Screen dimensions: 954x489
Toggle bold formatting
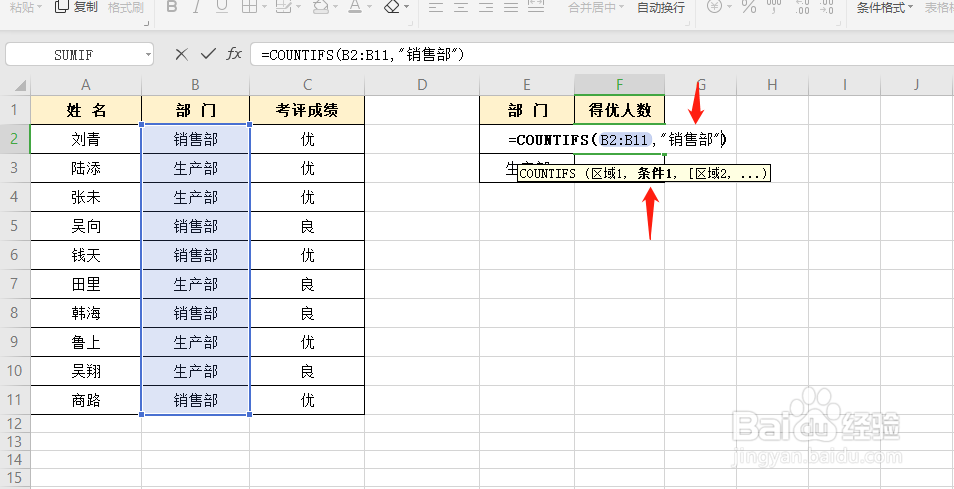[172, 7]
